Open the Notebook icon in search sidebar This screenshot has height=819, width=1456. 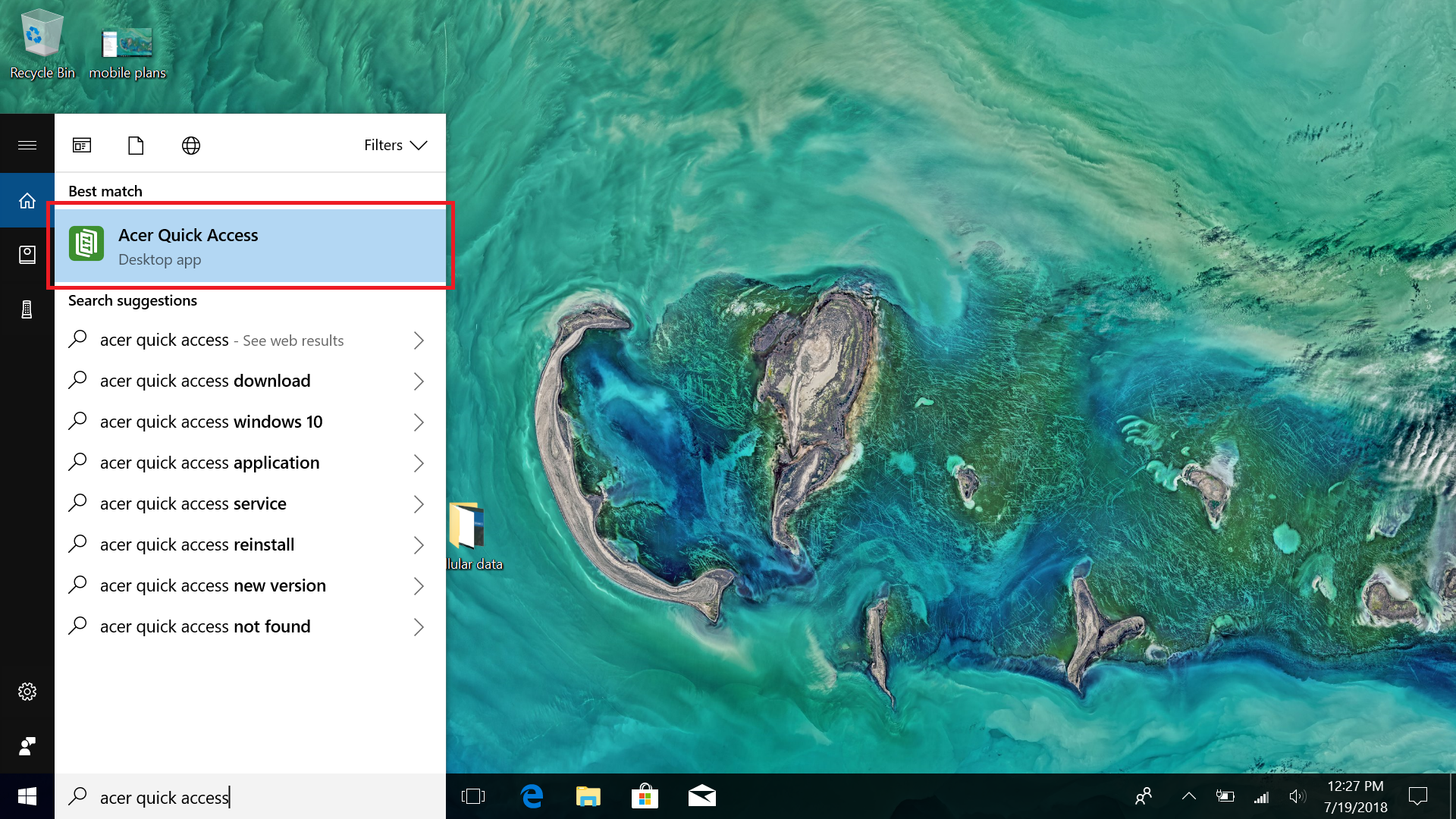(x=27, y=255)
